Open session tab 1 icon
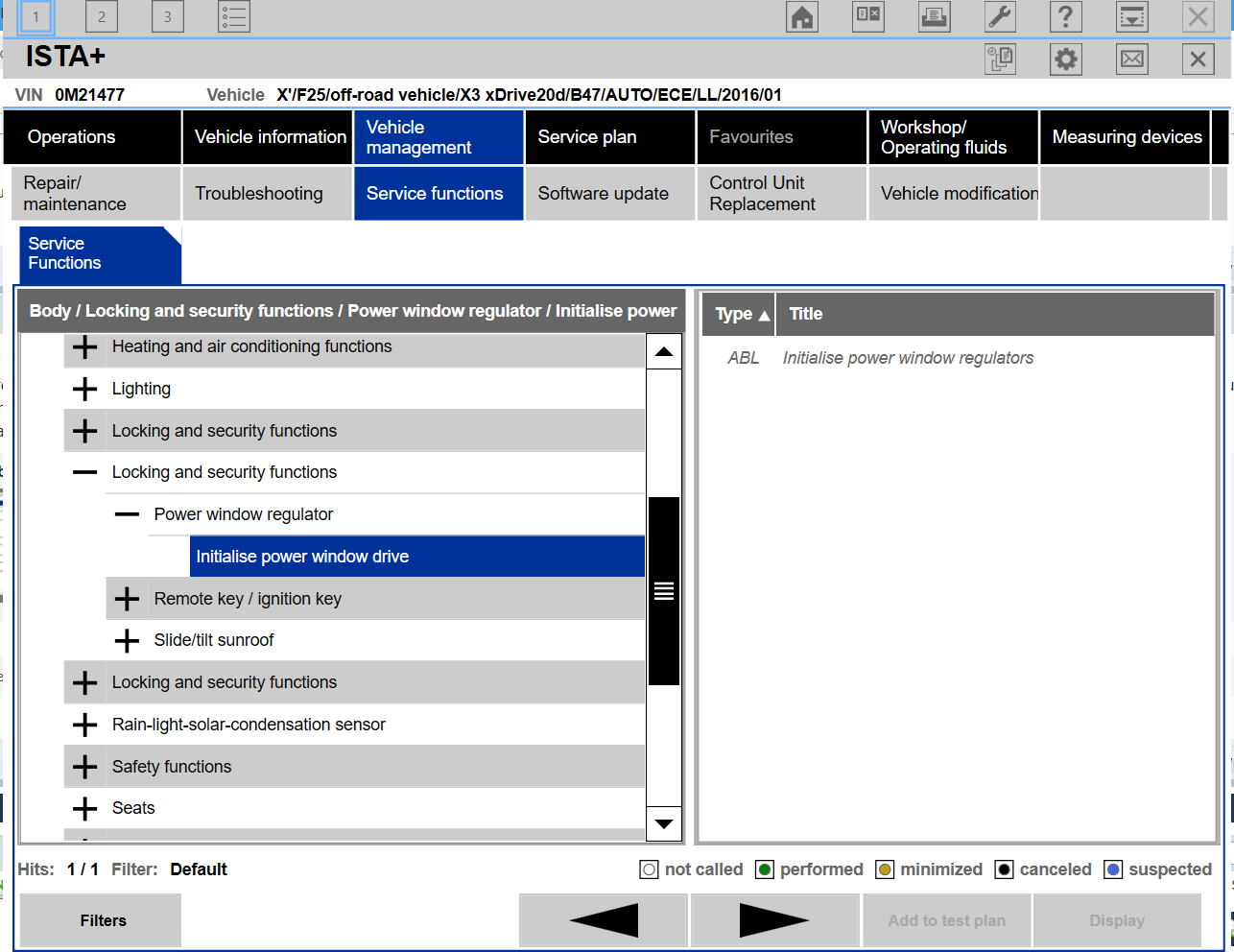1234x952 pixels. [x=36, y=16]
